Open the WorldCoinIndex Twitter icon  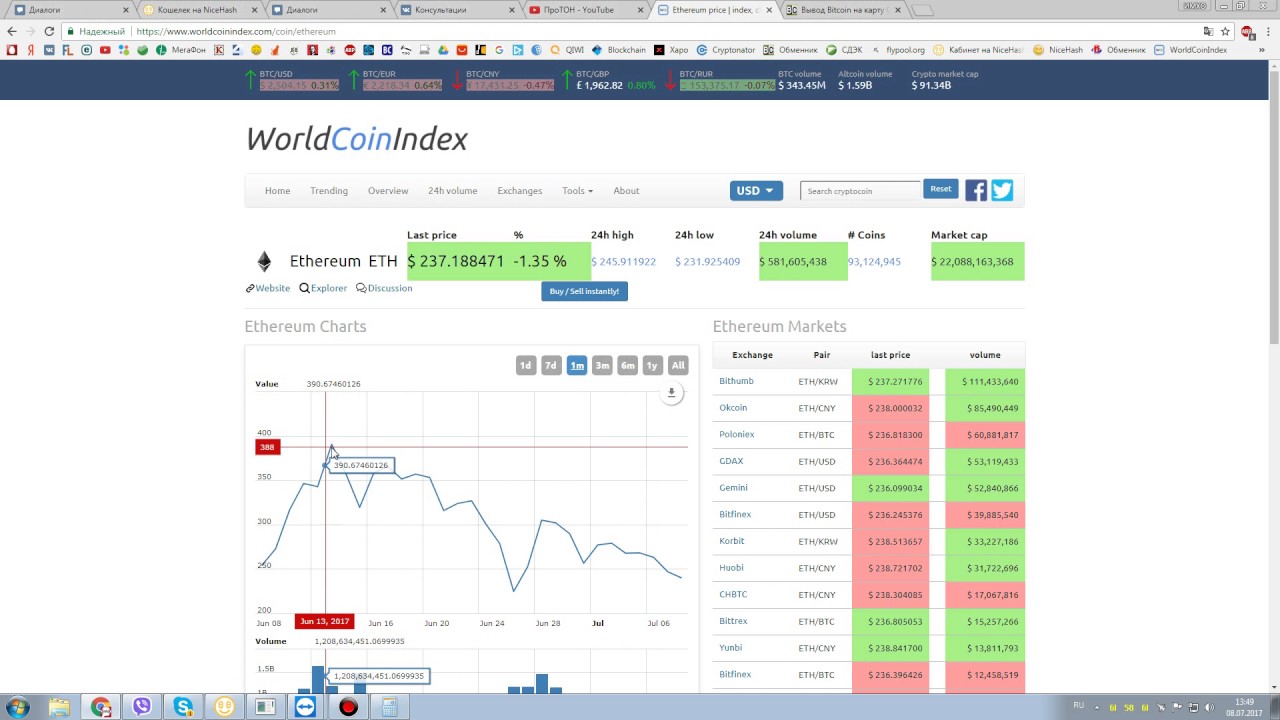click(1002, 191)
